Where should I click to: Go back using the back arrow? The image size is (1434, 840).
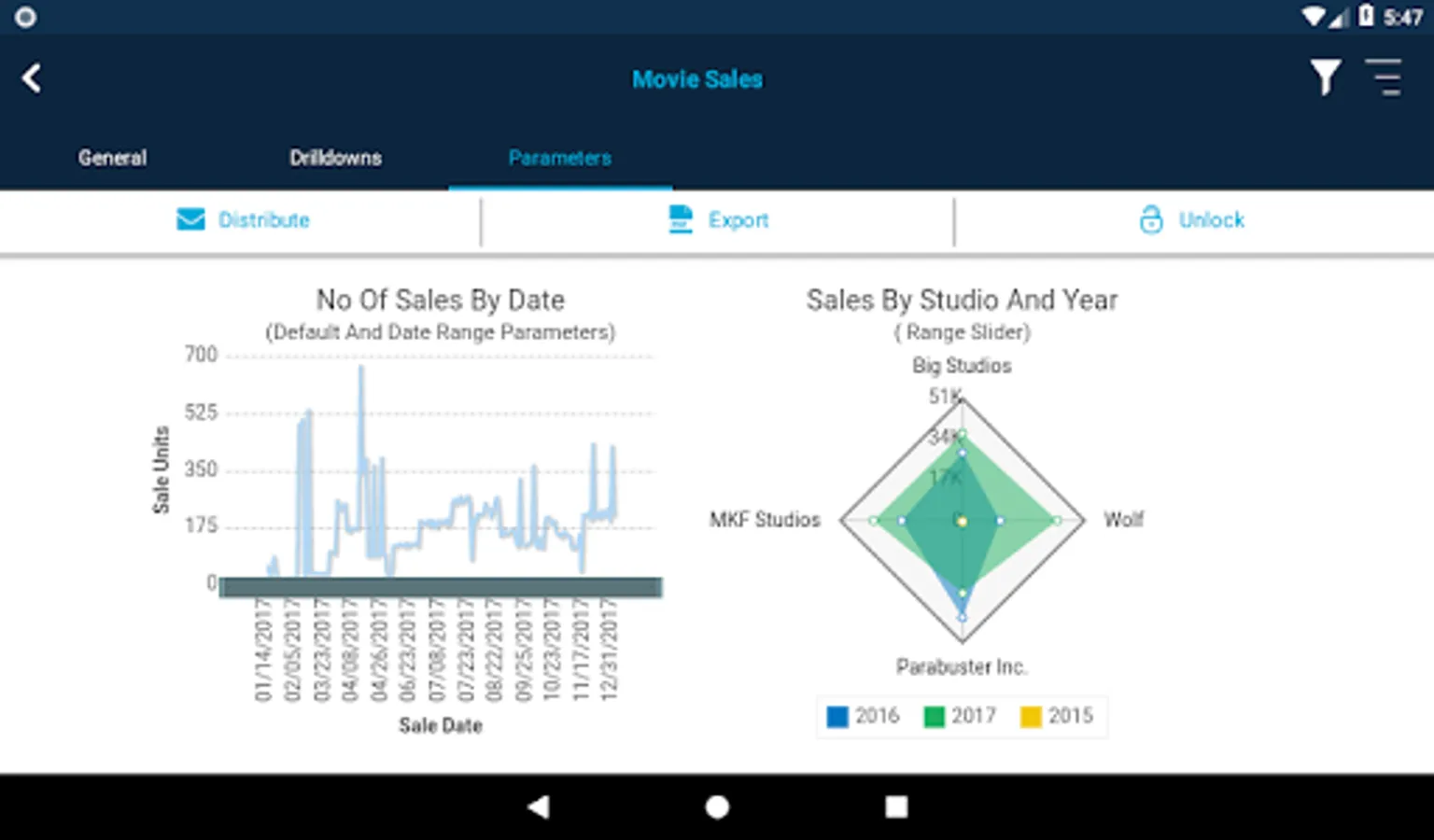tap(31, 78)
